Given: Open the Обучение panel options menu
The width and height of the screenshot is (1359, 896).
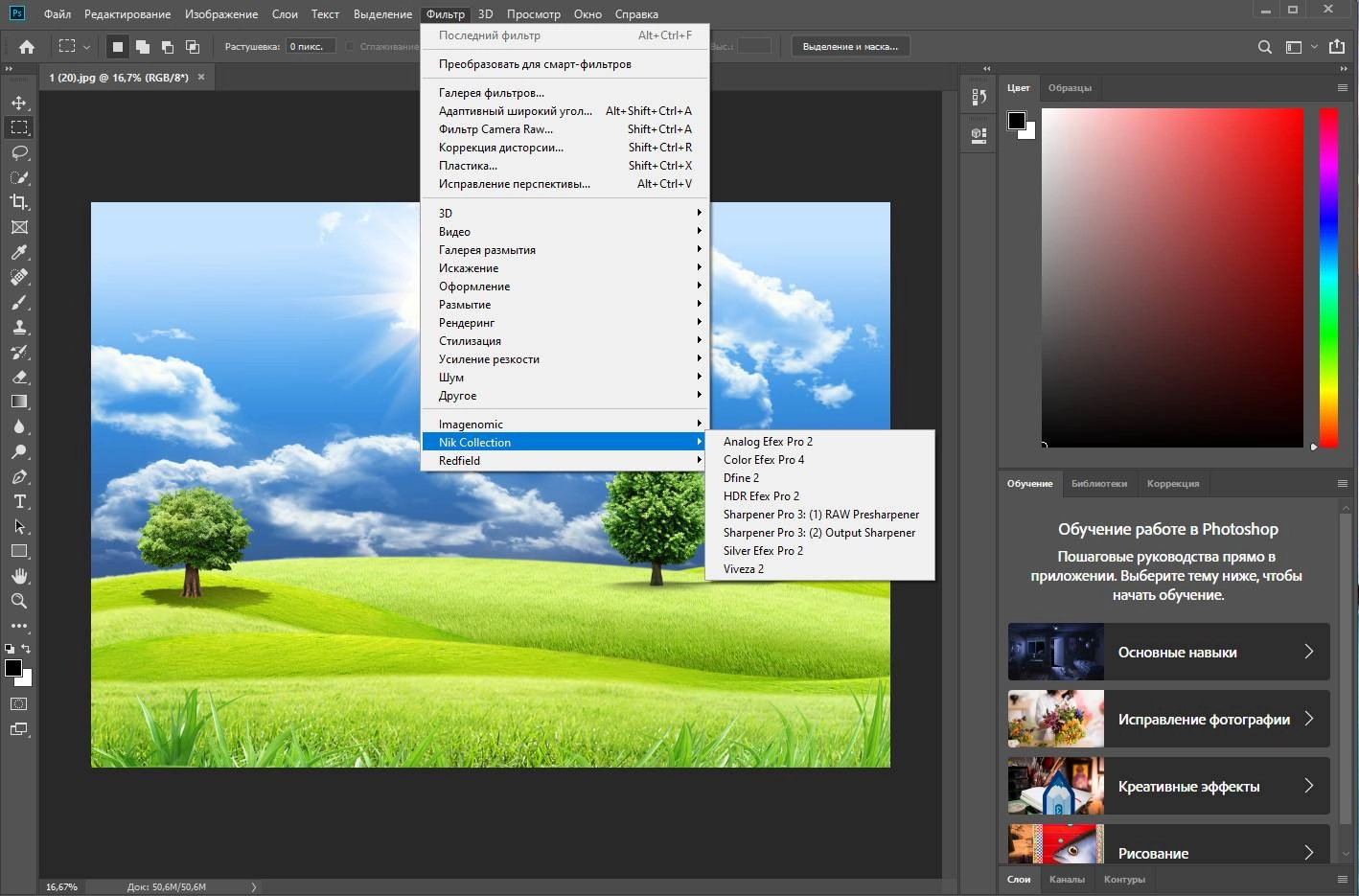Looking at the screenshot, I should pyautogui.click(x=1342, y=483).
